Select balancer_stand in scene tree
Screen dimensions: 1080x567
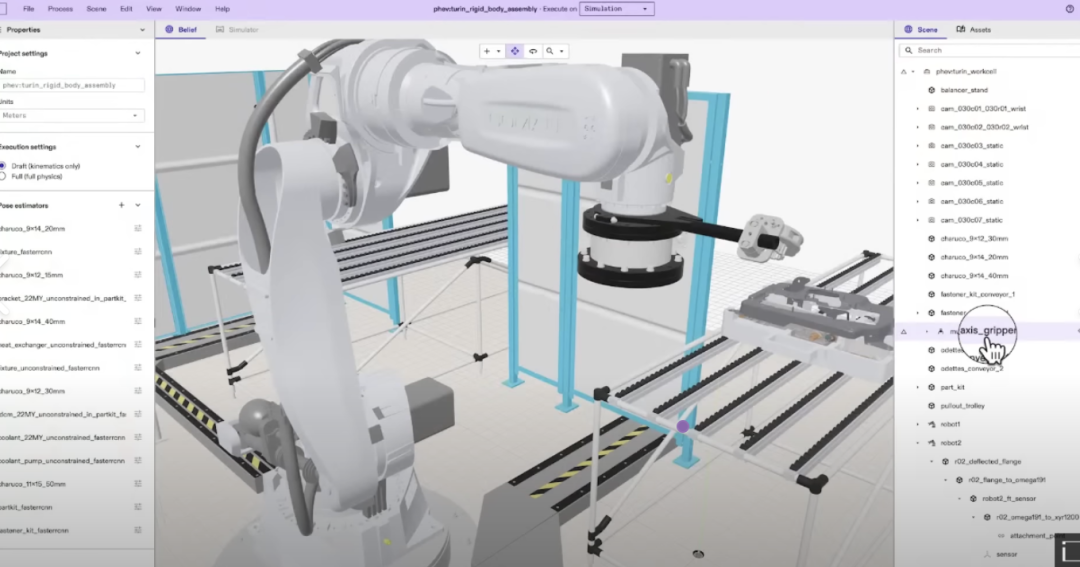coord(964,90)
